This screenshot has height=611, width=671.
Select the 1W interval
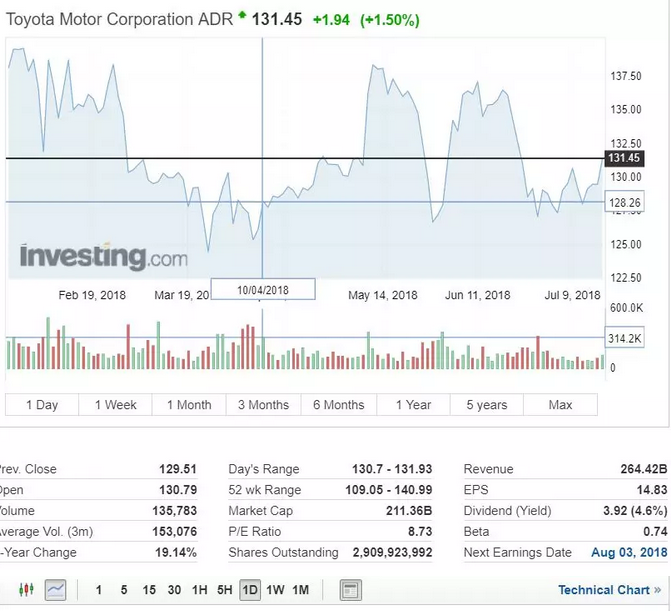pyautogui.click(x=275, y=590)
